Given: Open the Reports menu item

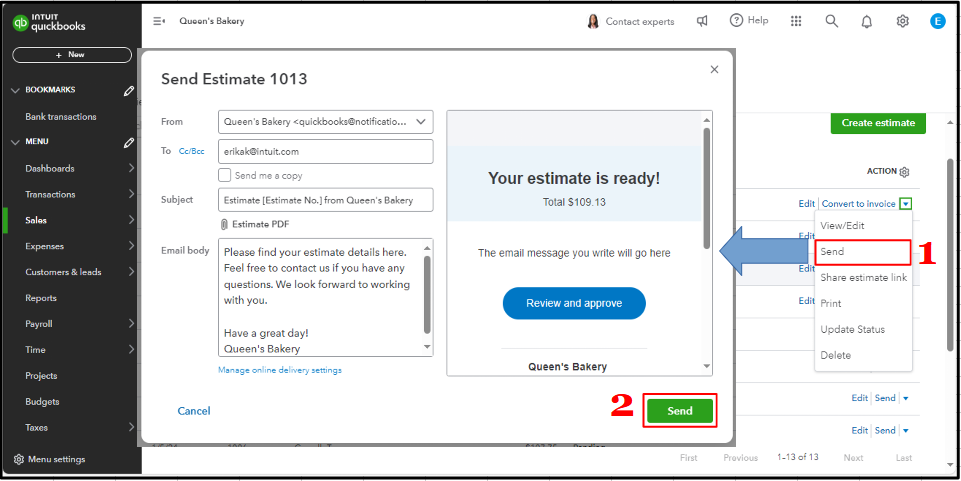Looking at the screenshot, I should (41, 298).
